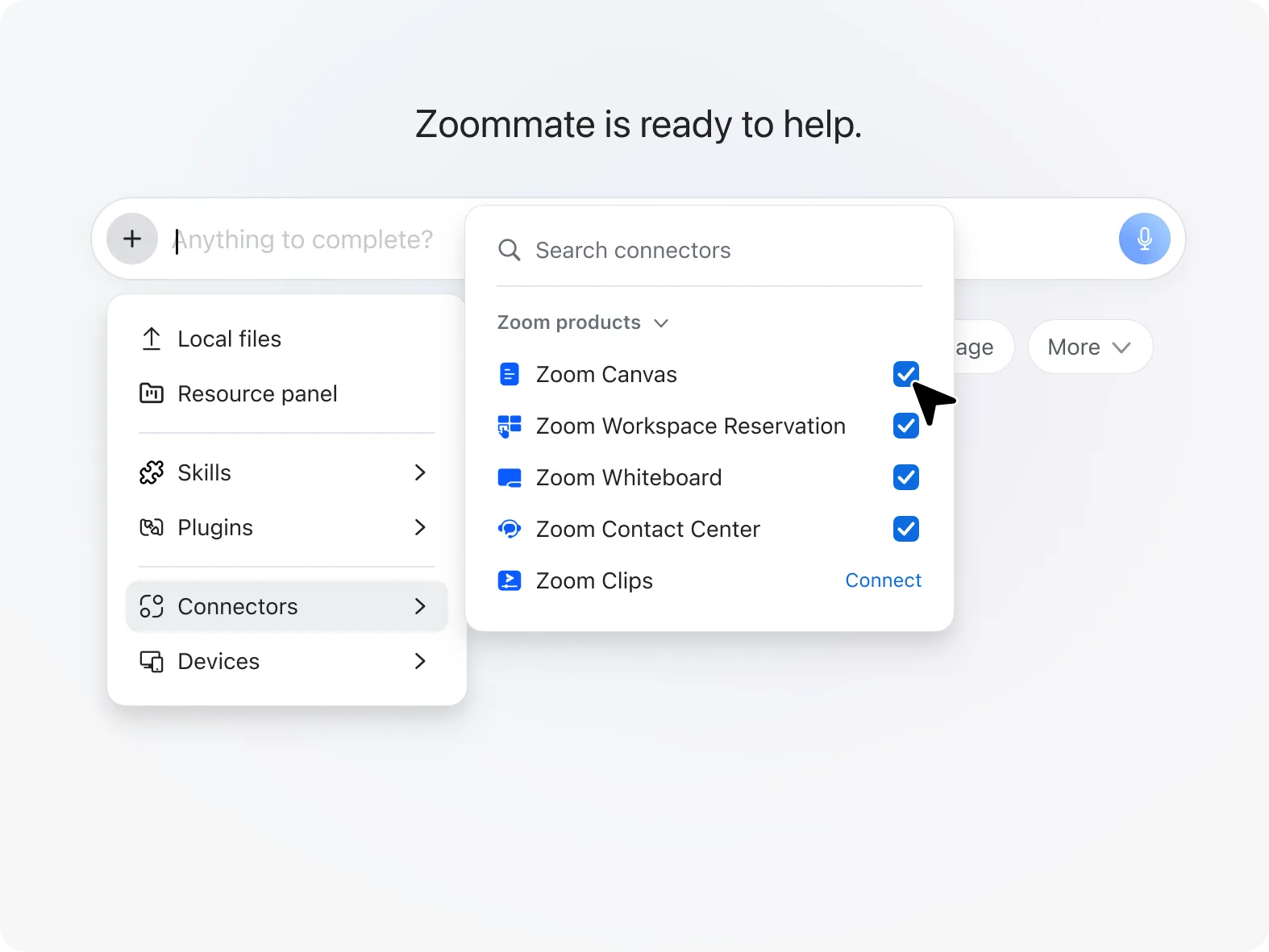This screenshot has height=952, width=1269.
Task: Uncheck Zoom Workspace Reservation checkbox
Action: pos(906,426)
